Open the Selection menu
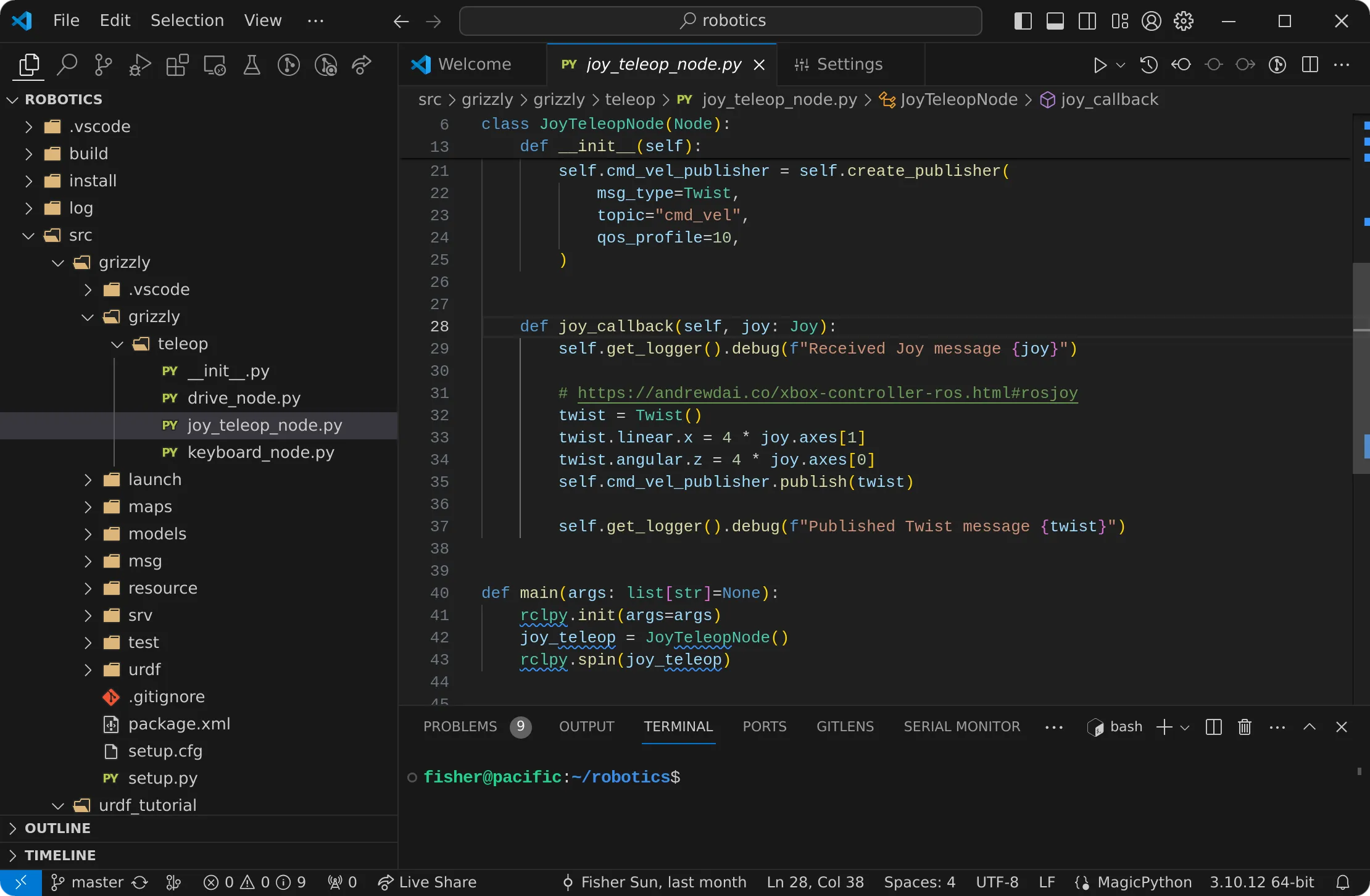The height and width of the screenshot is (896, 1370). pyautogui.click(x=187, y=20)
